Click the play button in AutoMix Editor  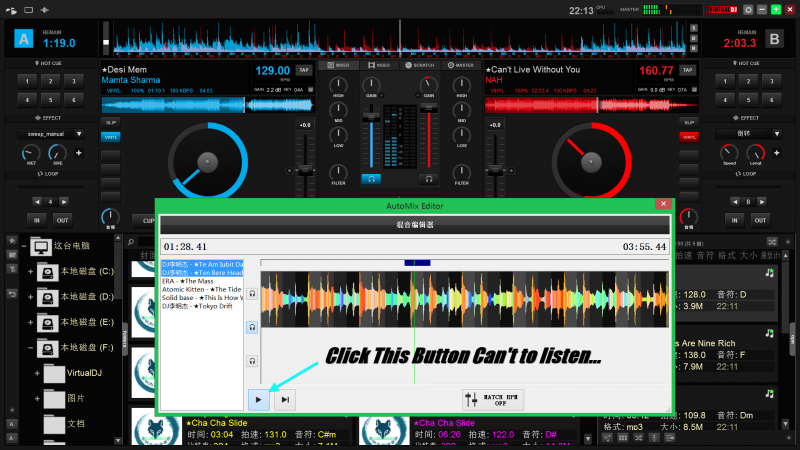coord(259,399)
